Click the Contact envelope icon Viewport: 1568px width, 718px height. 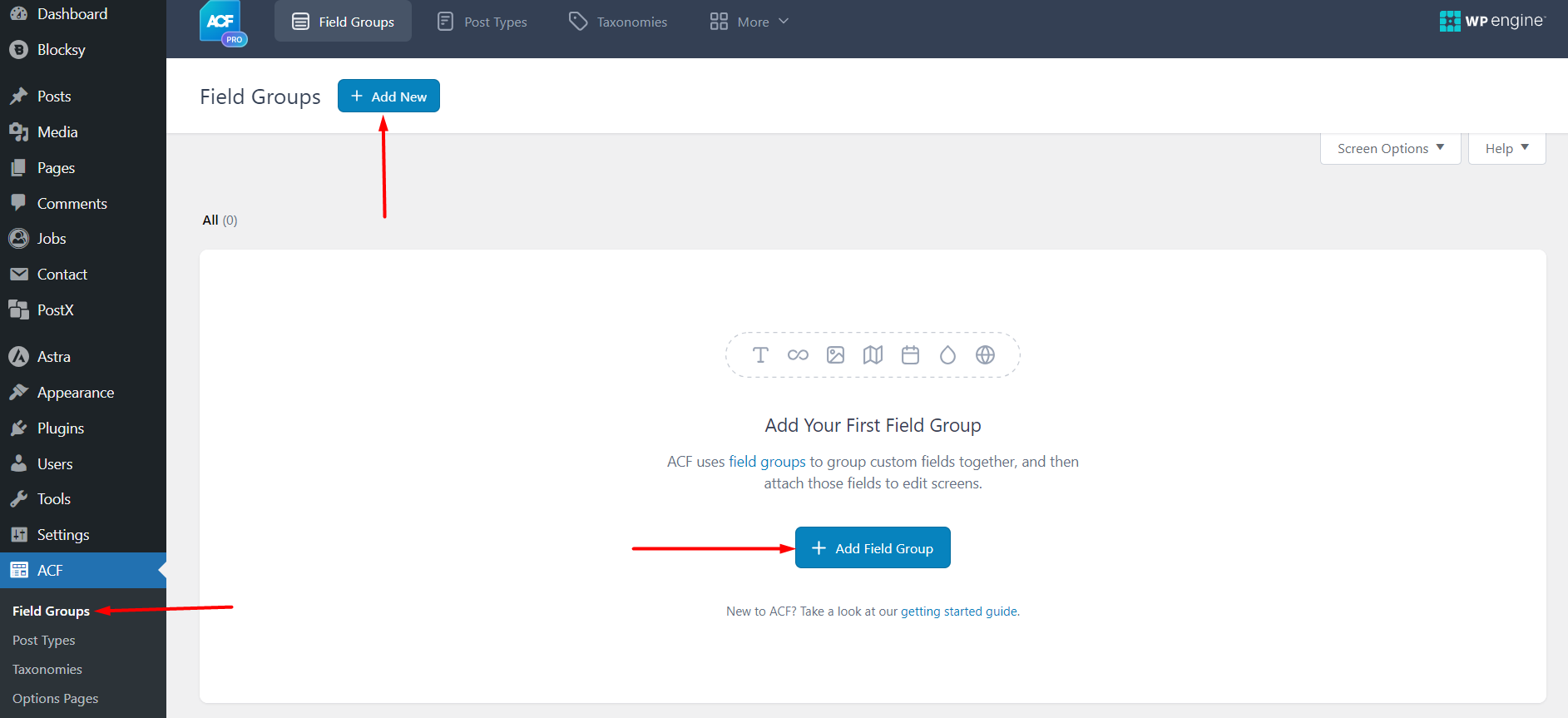18,275
